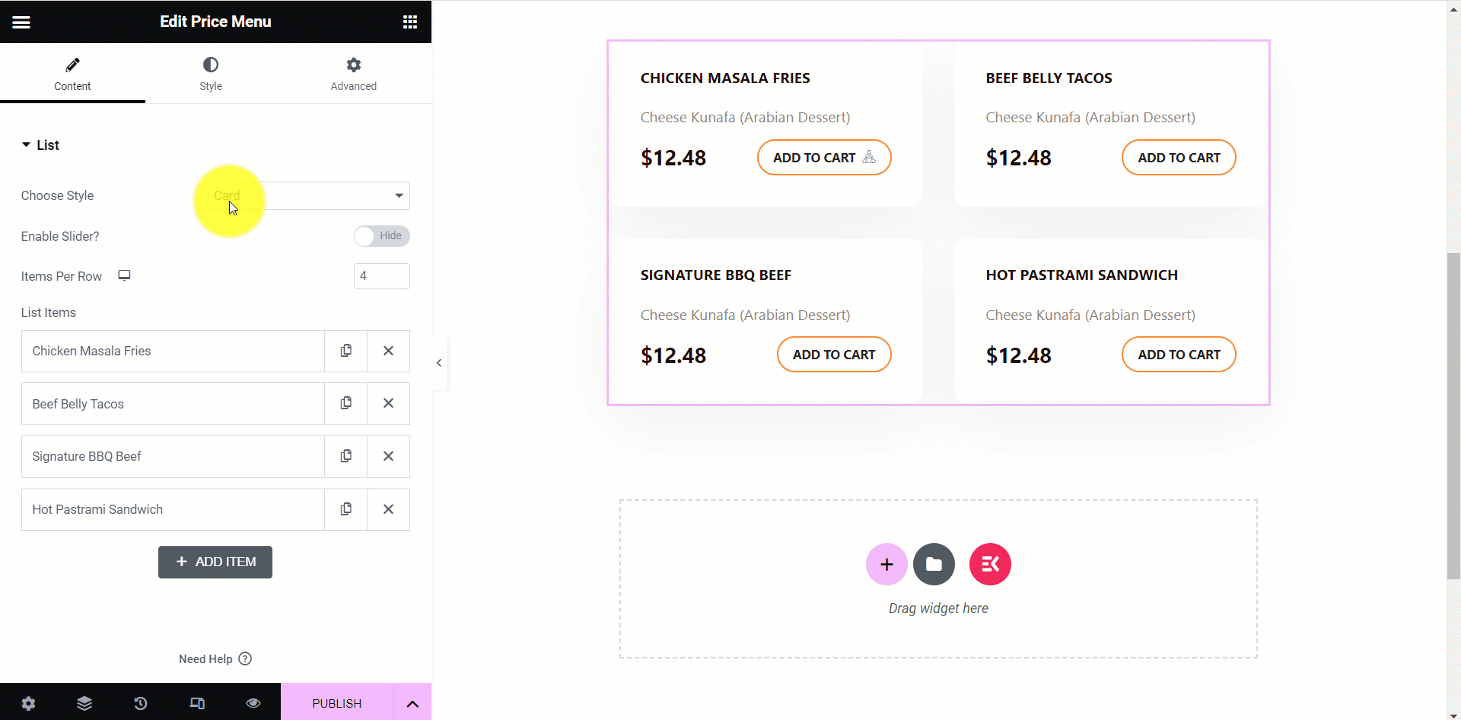This screenshot has width=1461, height=720.
Task: Click the PUBLISH button
Action: (x=337, y=703)
